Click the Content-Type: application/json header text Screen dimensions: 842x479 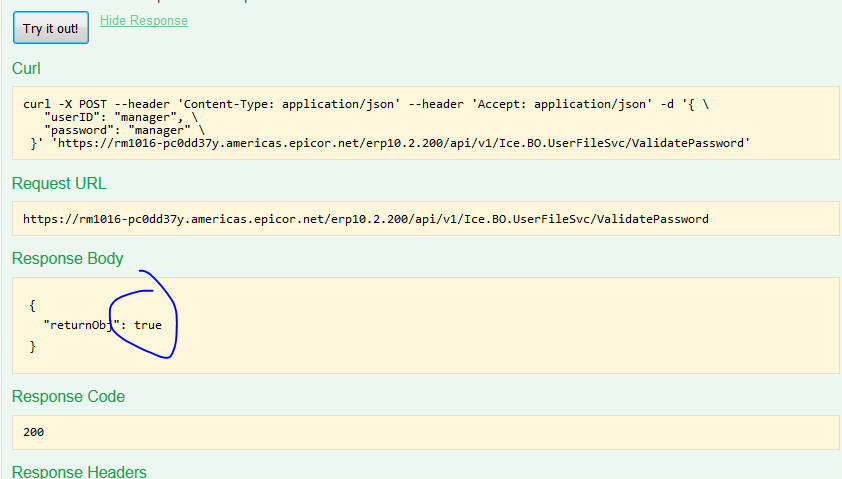tap(288, 104)
